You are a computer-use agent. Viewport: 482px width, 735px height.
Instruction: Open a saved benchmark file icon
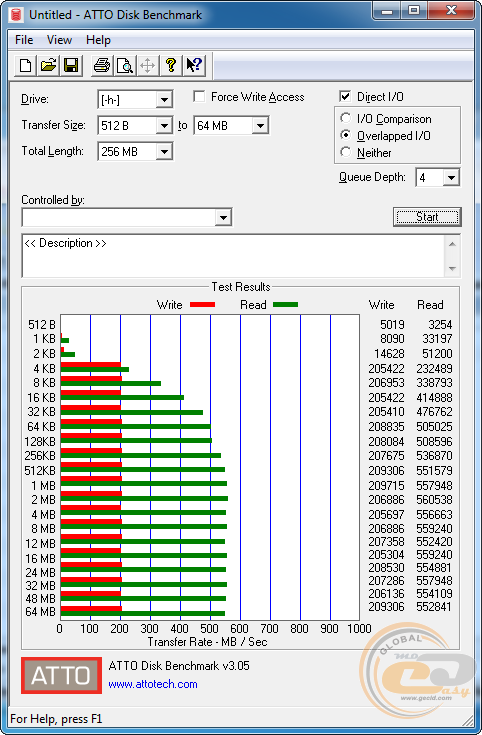[48, 65]
